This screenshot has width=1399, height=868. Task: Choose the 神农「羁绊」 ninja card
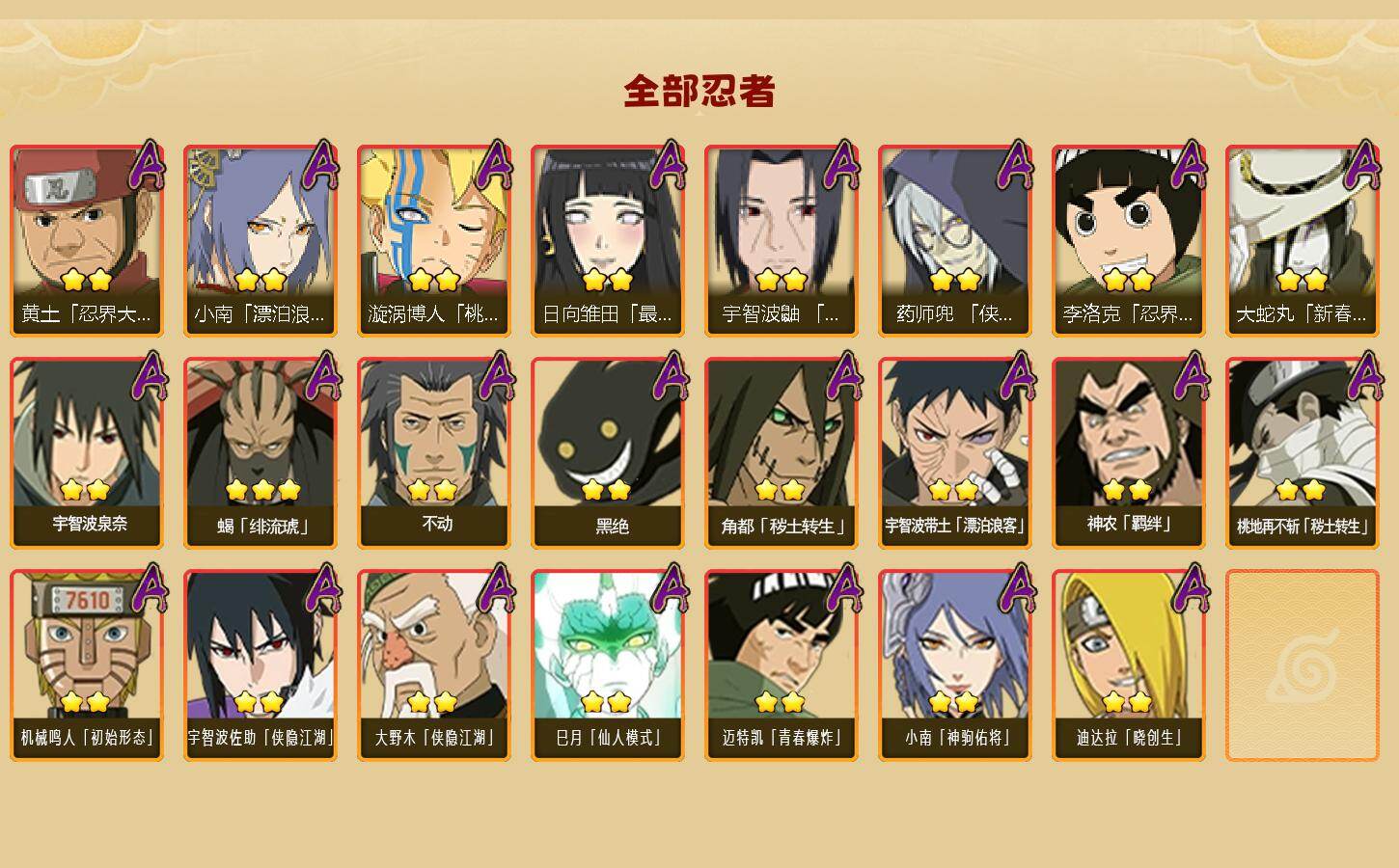pyautogui.click(x=1129, y=452)
